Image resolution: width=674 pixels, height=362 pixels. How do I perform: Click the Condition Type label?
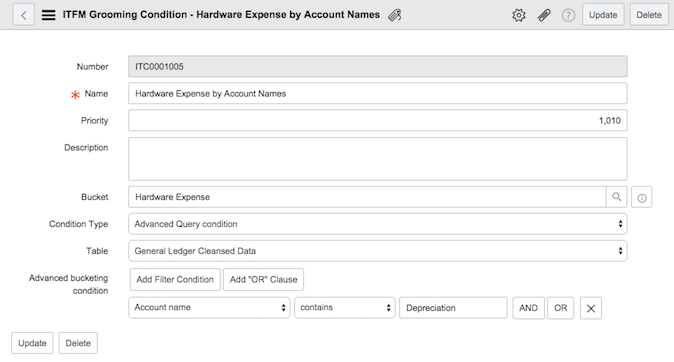78,224
